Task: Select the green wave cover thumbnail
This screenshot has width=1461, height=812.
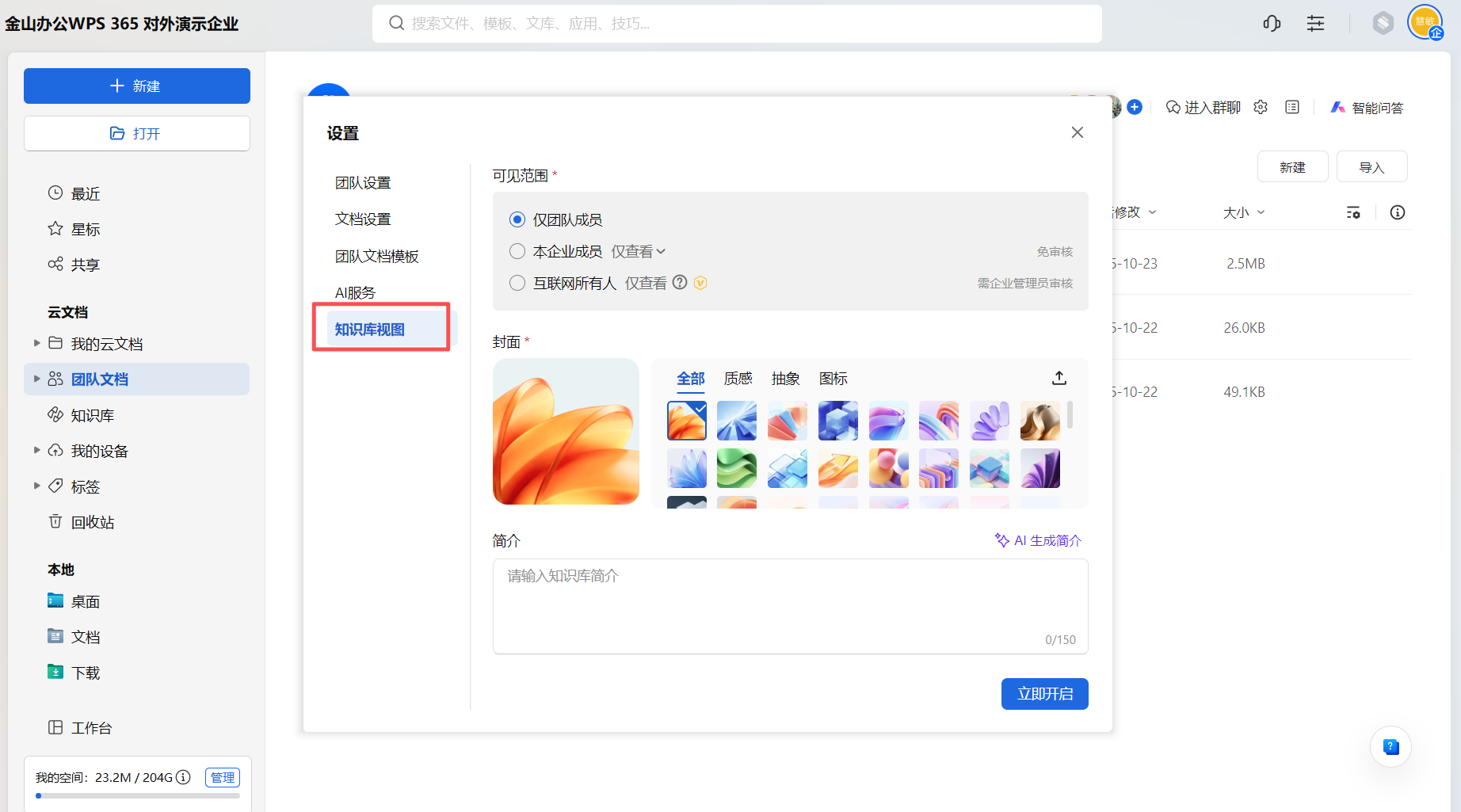Action: [x=737, y=468]
